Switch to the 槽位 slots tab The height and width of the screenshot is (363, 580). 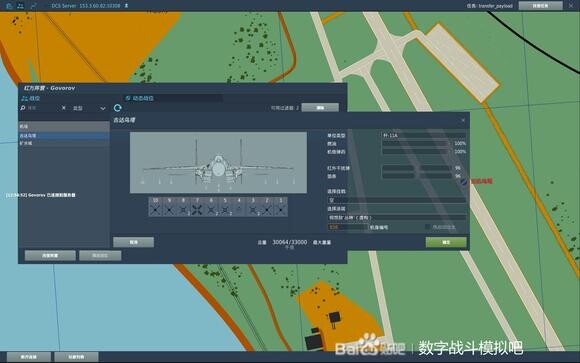31,98
